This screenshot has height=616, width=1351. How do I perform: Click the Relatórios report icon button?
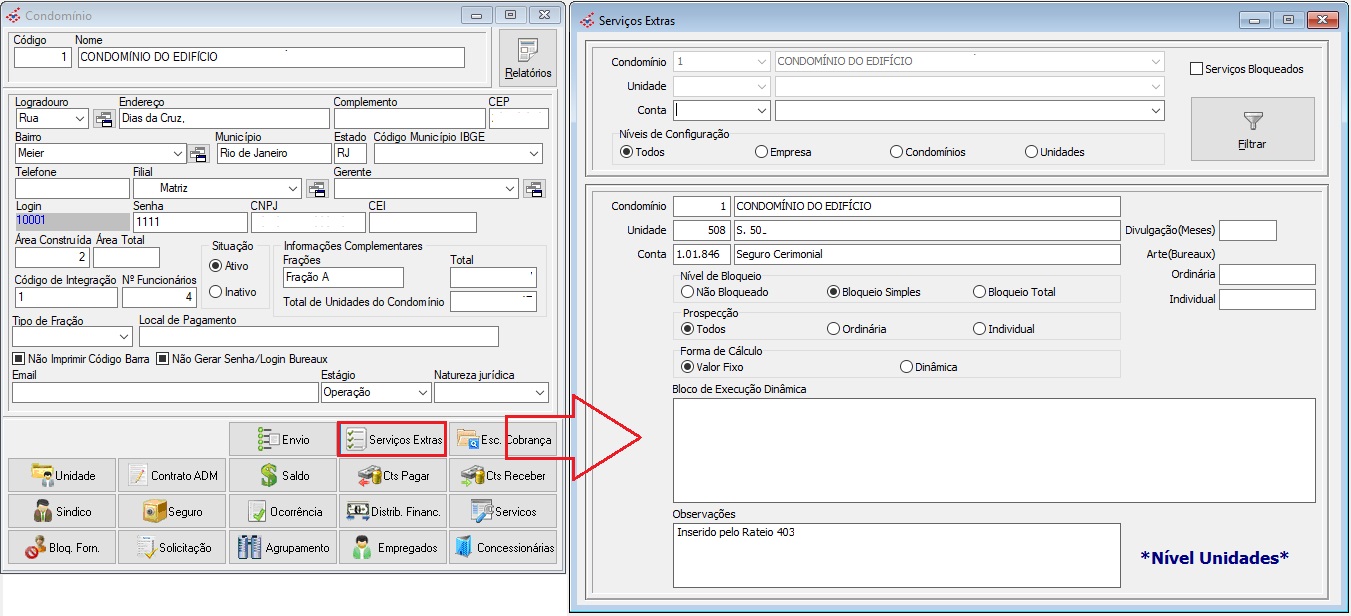coord(528,58)
